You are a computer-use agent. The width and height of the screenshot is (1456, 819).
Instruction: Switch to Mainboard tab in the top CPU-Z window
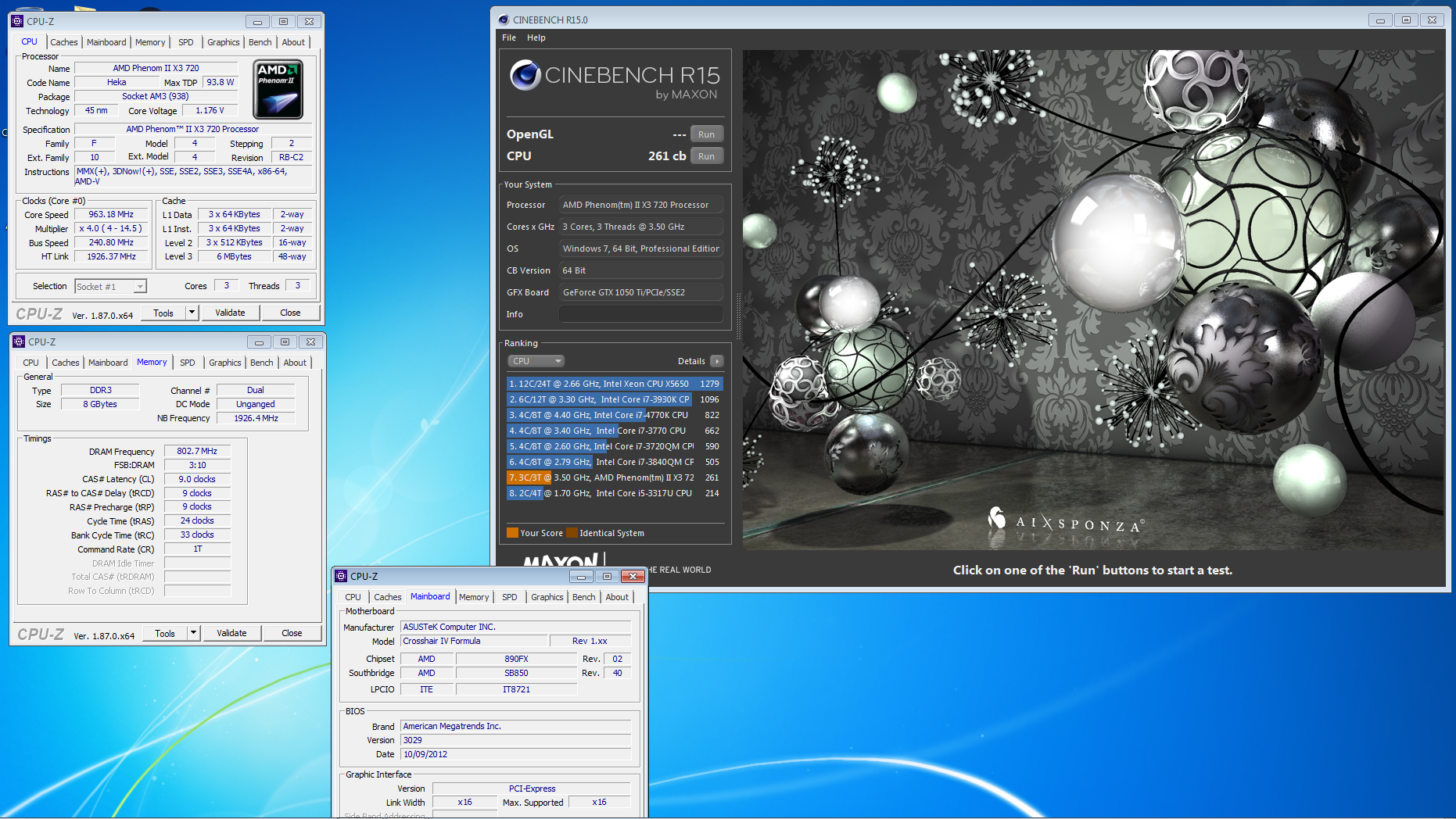click(106, 42)
